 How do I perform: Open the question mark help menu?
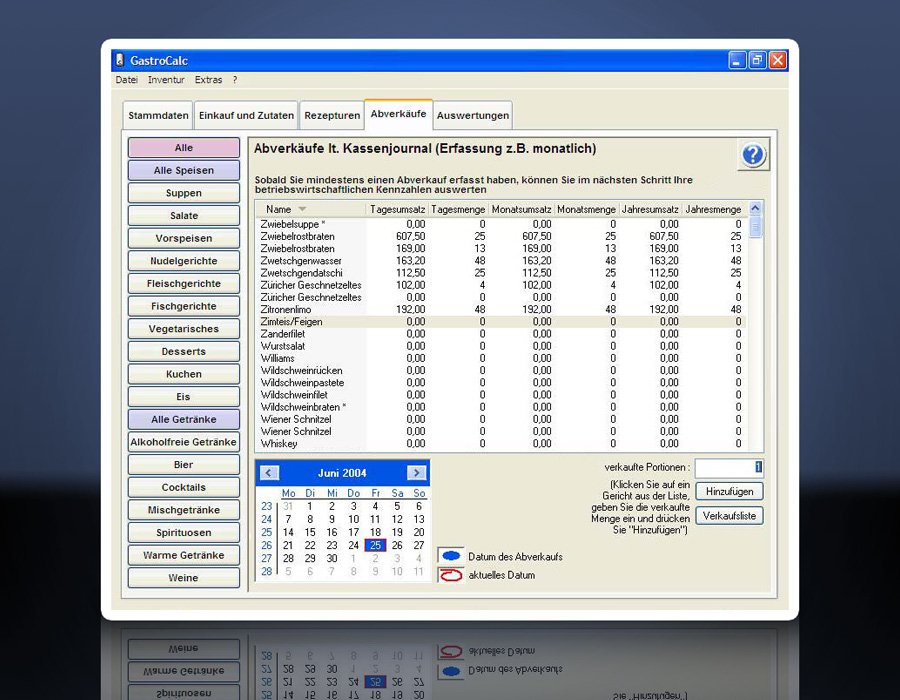click(235, 80)
